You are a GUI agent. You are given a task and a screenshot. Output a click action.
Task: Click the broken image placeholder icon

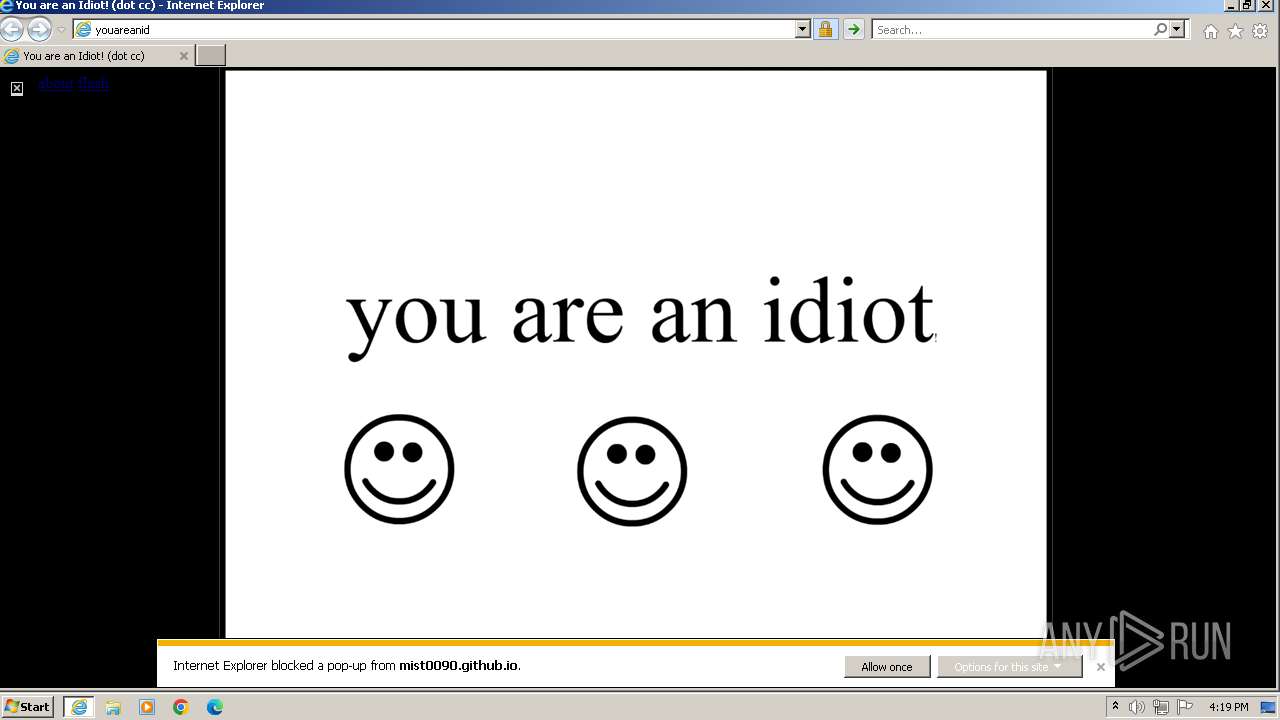pyautogui.click(x=17, y=89)
